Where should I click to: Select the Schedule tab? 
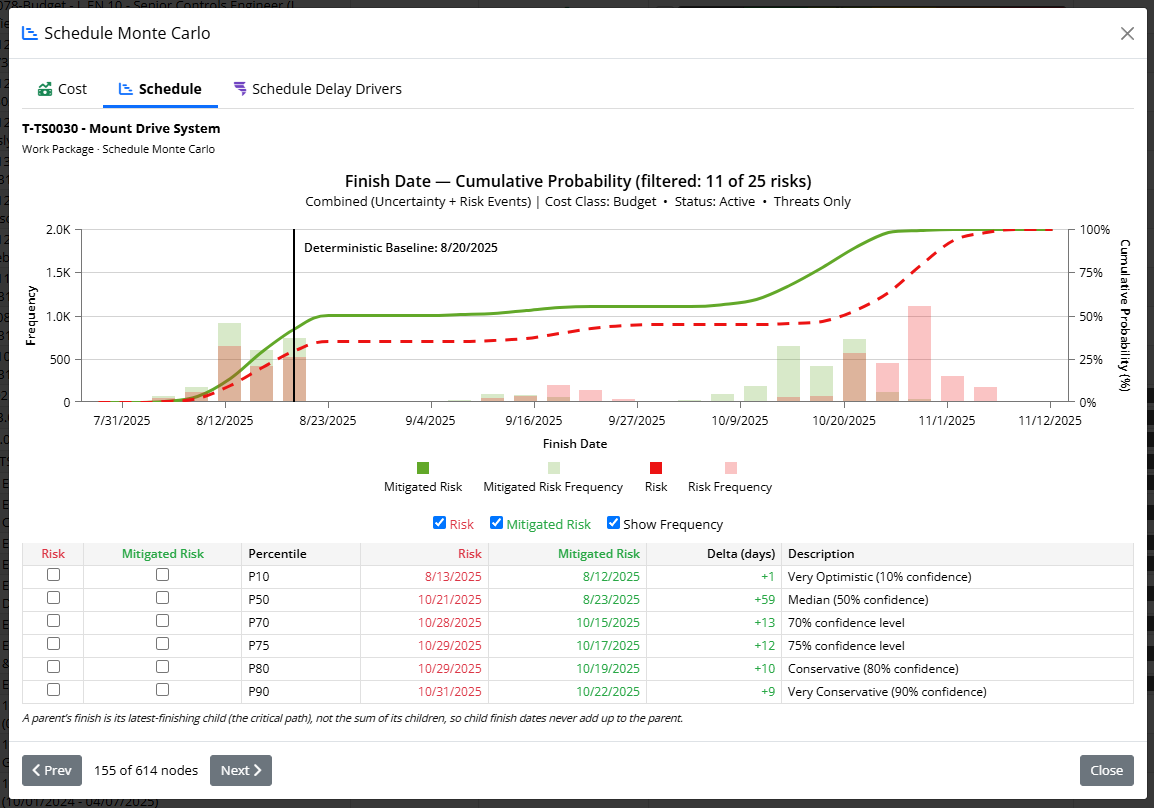160,89
